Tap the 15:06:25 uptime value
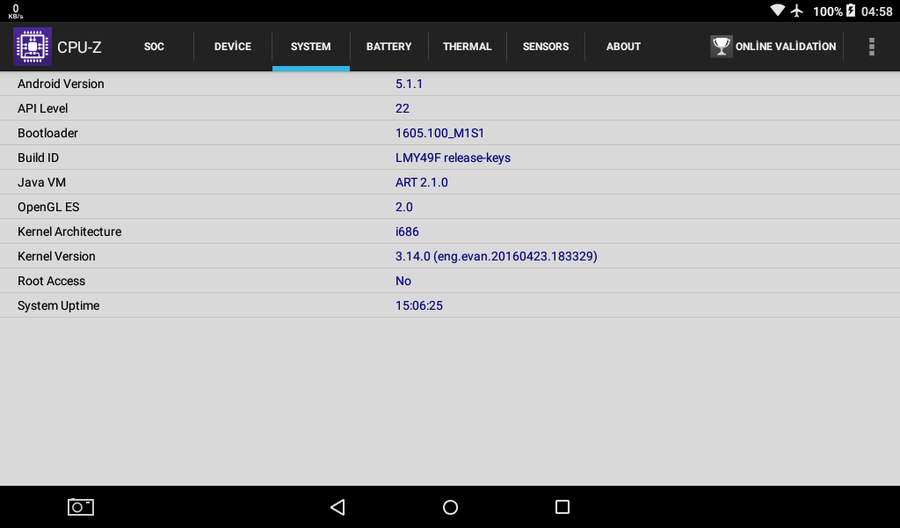Viewport: 900px width, 528px height. coord(419,306)
